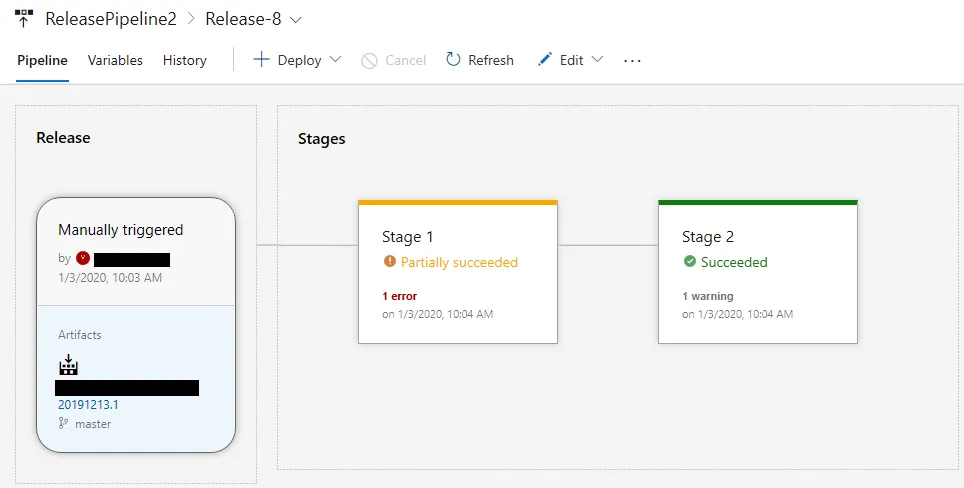Expand the Deploy dropdown arrow
Image resolution: width=964 pixels, height=488 pixels.
(x=336, y=60)
